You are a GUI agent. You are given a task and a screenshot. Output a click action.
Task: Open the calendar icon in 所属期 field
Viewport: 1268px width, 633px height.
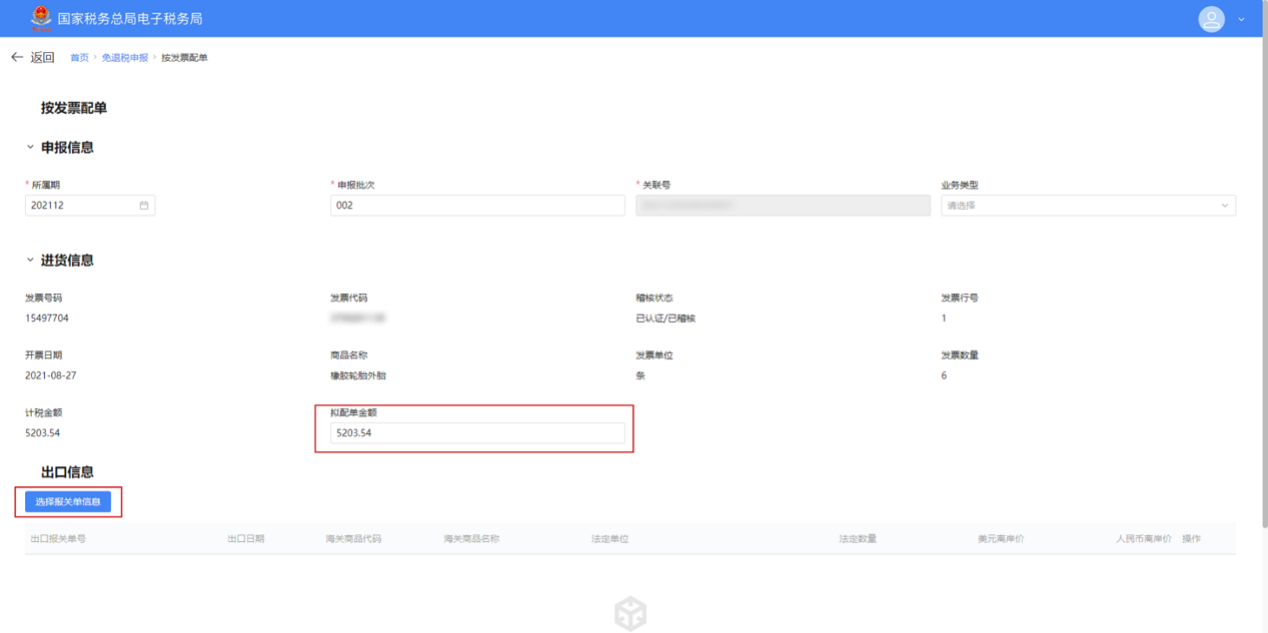[144, 205]
